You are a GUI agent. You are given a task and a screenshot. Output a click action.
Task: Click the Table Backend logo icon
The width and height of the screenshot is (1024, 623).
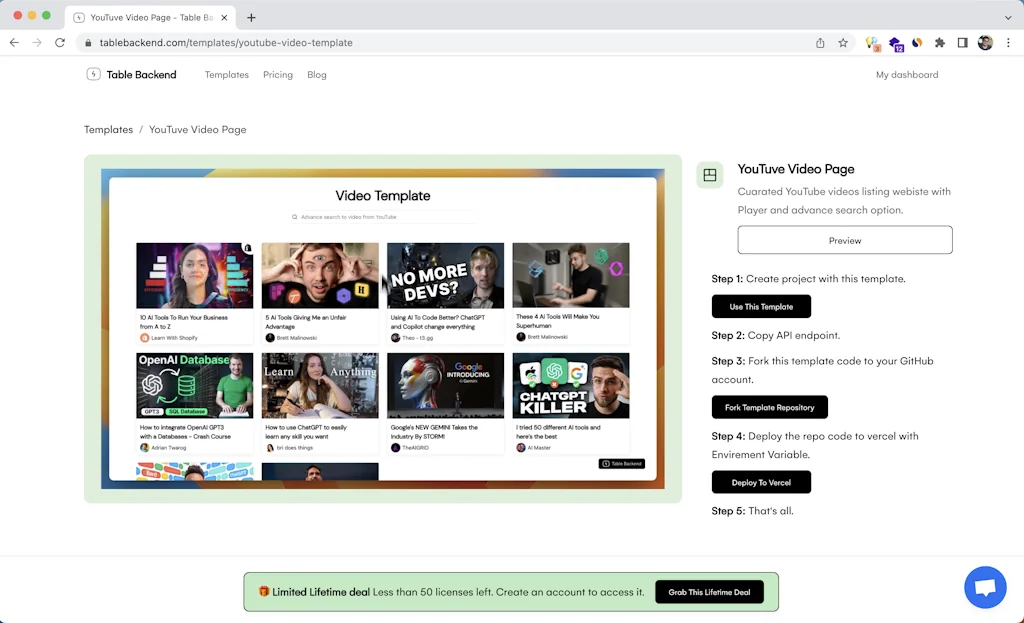coord(94,75)
